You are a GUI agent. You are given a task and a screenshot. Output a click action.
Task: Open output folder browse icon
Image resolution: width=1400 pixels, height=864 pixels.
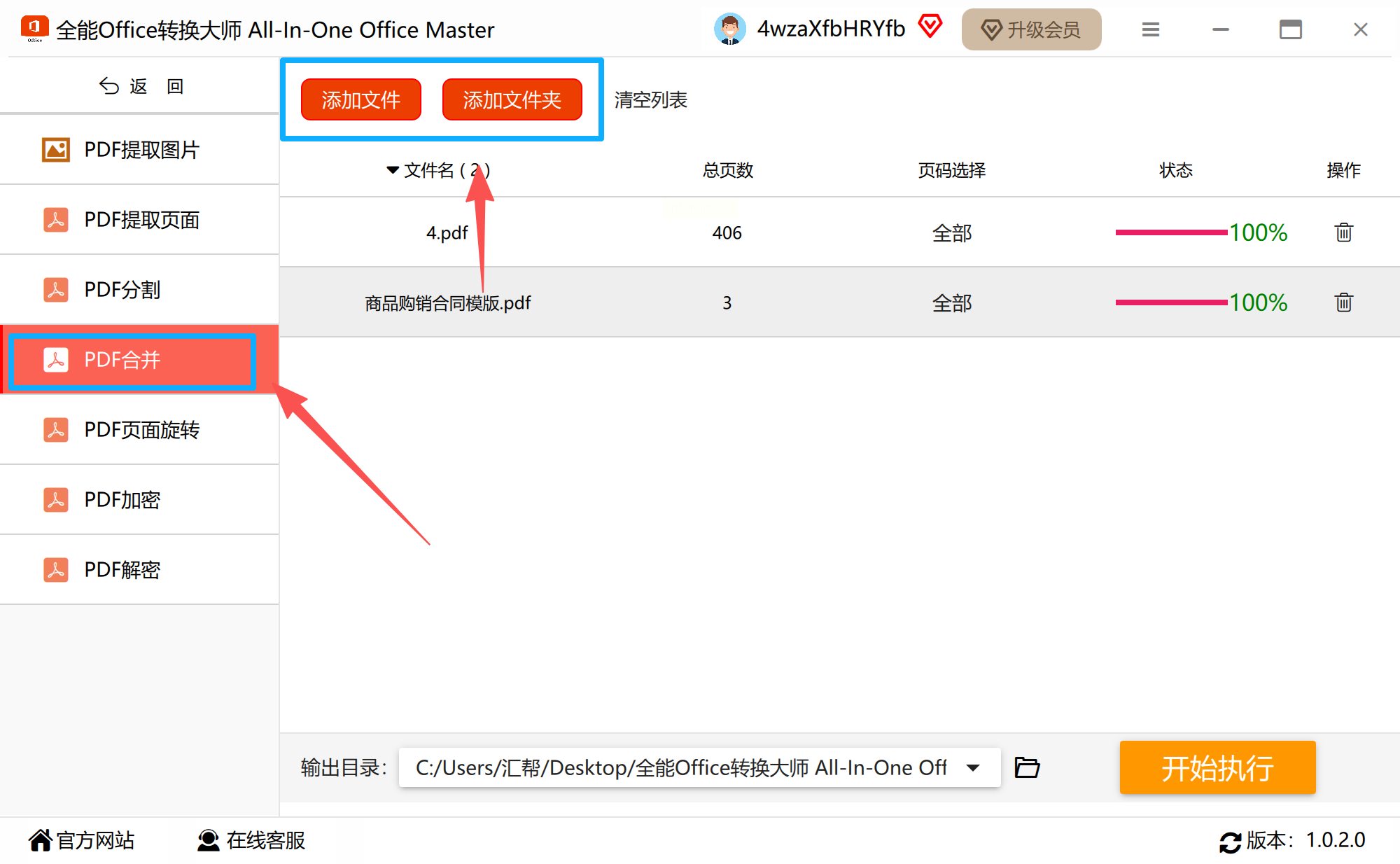tap(1027, 767)
